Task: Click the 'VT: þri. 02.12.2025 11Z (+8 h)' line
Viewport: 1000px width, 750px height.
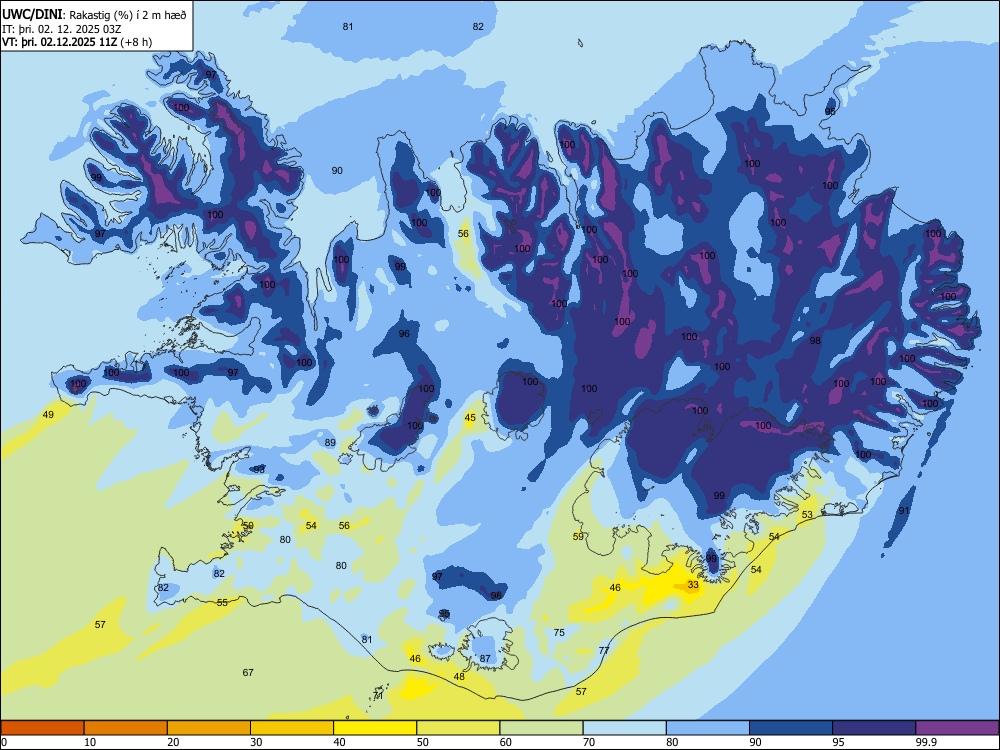Action: click(x=77, y=42)
